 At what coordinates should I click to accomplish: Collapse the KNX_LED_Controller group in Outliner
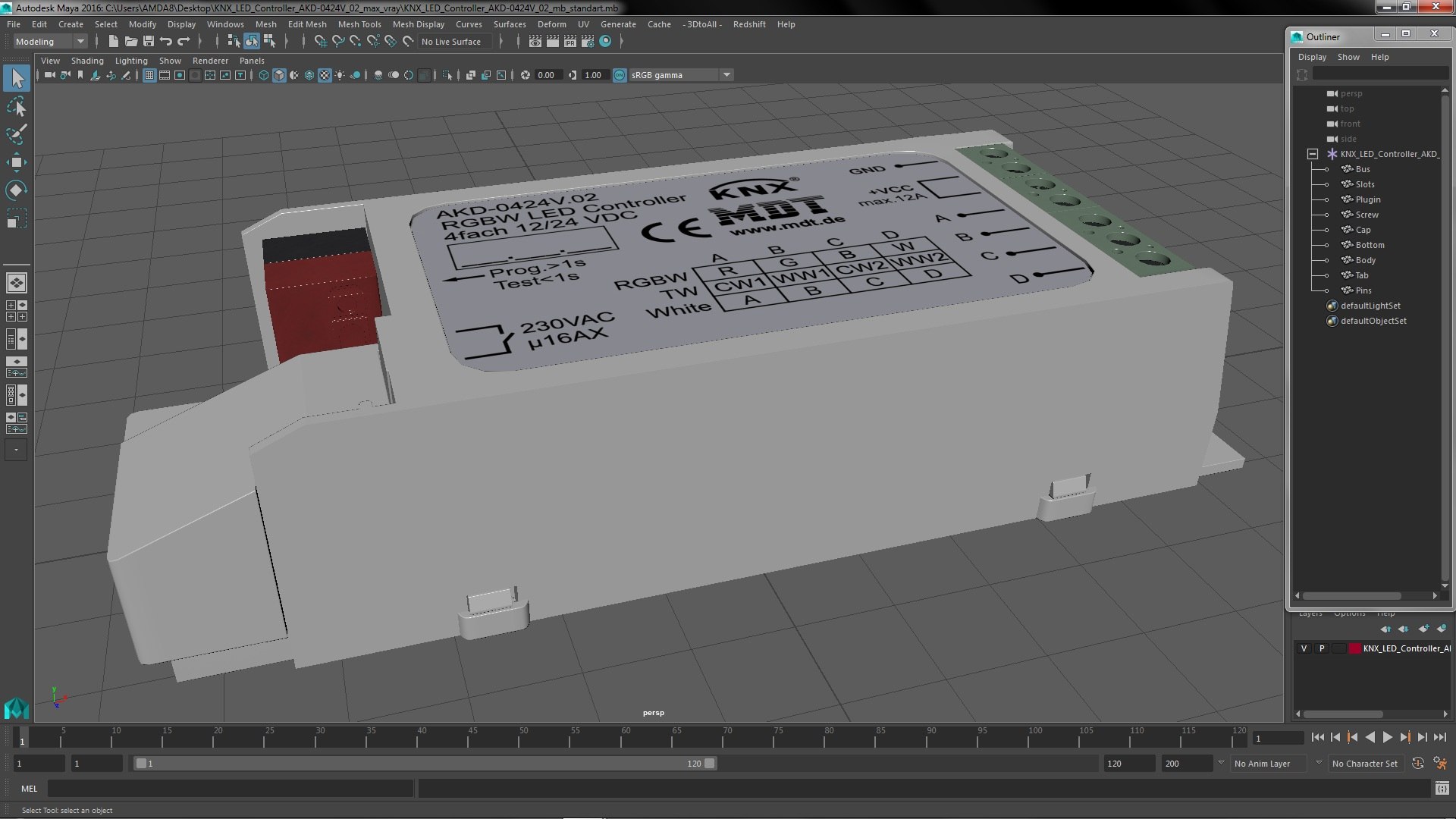point(1313,154)
